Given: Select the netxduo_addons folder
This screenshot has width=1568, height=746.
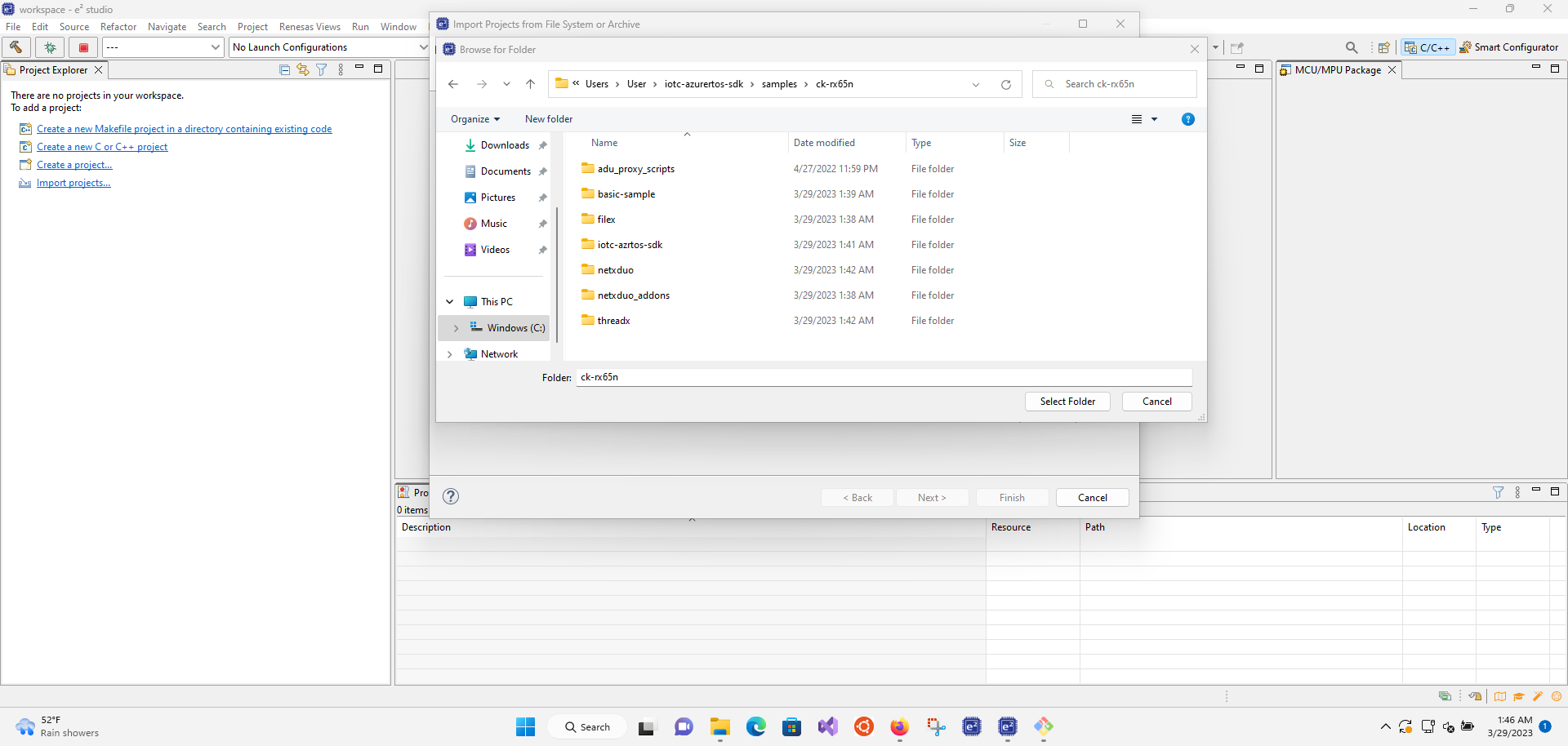Looking at the screenshot, I should (x=634, y=295).
